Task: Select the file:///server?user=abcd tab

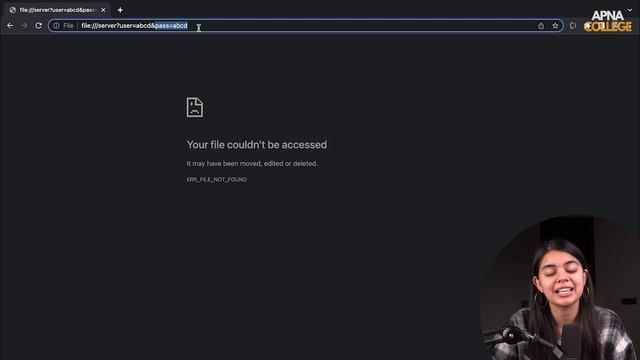Action: click(x=57, y=10)
